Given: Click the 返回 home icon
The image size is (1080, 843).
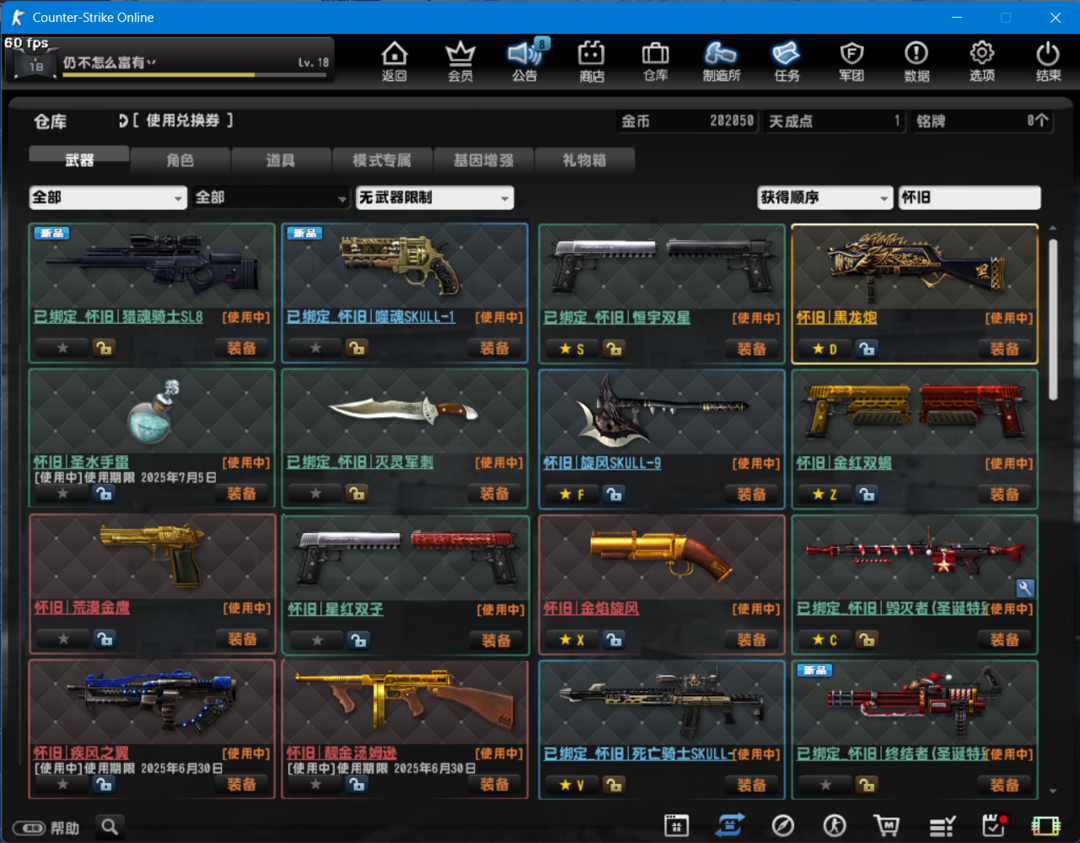Looking at the screenshot, I should tap(395, 61).
